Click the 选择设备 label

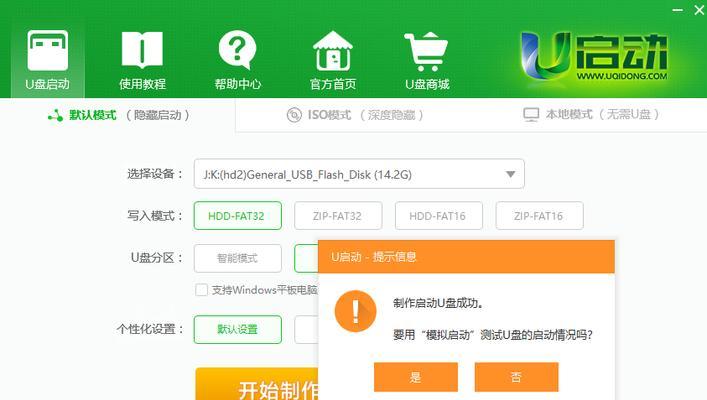[155, 174]
